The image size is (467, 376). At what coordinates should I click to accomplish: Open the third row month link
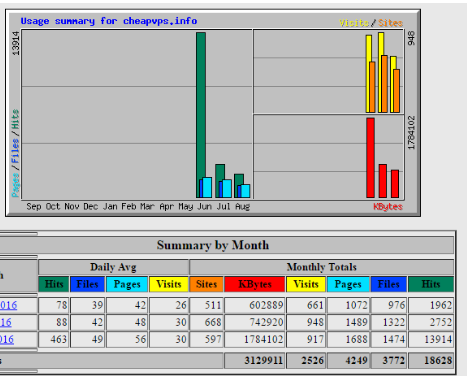(x=7, y=339)
